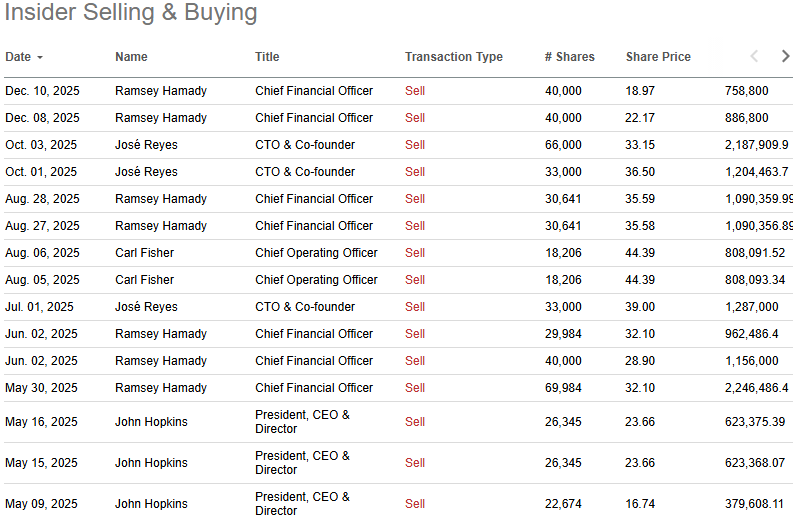Viewport: 793px width, 525px height.
Task: Click the Insider Selling & Buying heading
Action: tap(131, 12)
